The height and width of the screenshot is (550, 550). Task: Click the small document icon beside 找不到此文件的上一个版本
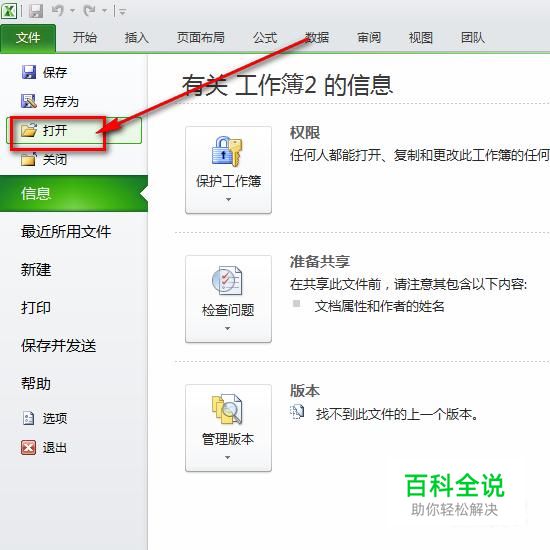tap(297, 412)
